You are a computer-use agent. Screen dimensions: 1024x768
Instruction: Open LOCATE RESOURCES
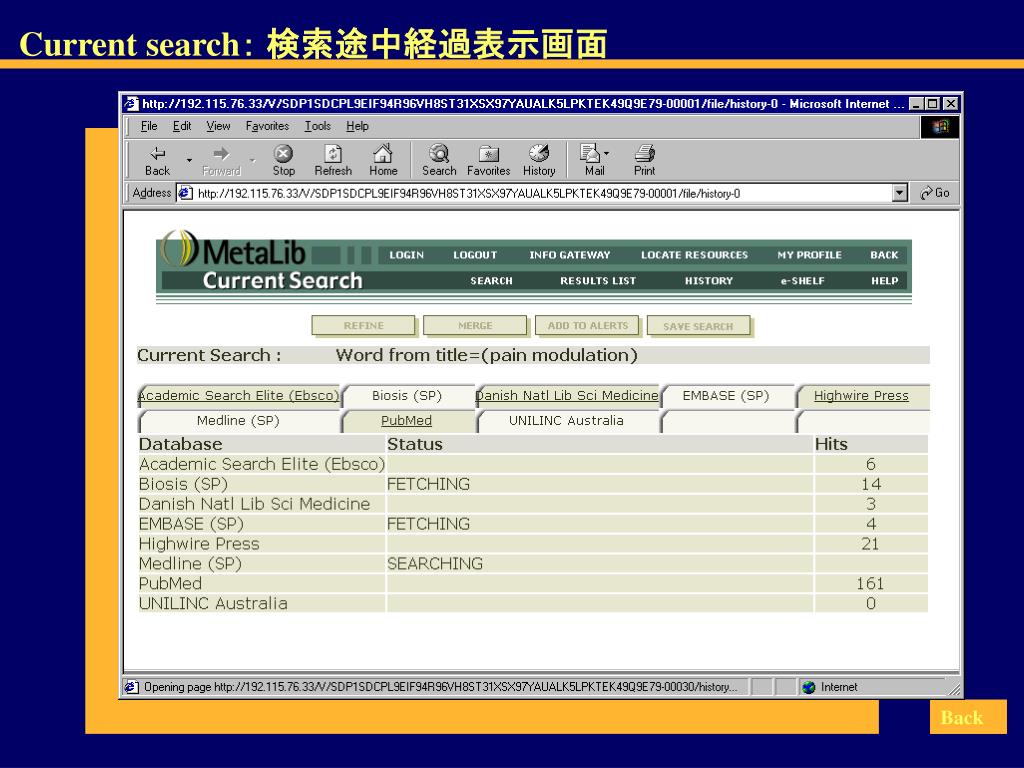pos(694,255)
